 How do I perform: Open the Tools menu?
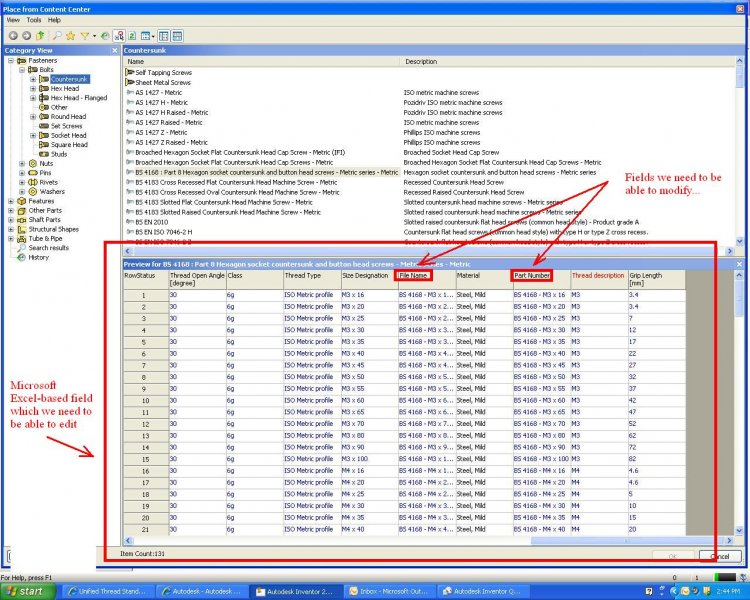[x=34, y=19]
